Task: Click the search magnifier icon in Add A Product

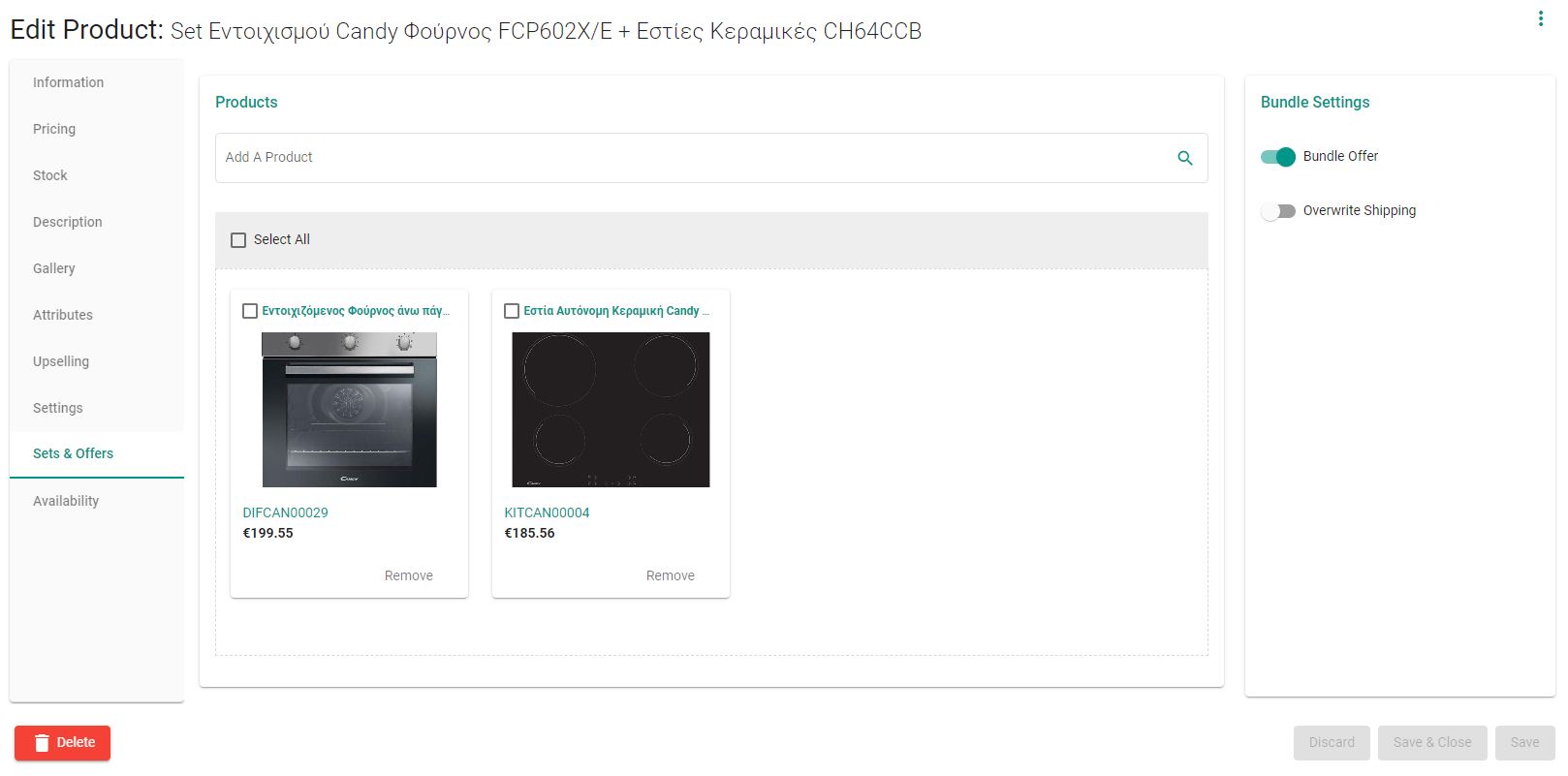Action: [x=1184, y=158]
